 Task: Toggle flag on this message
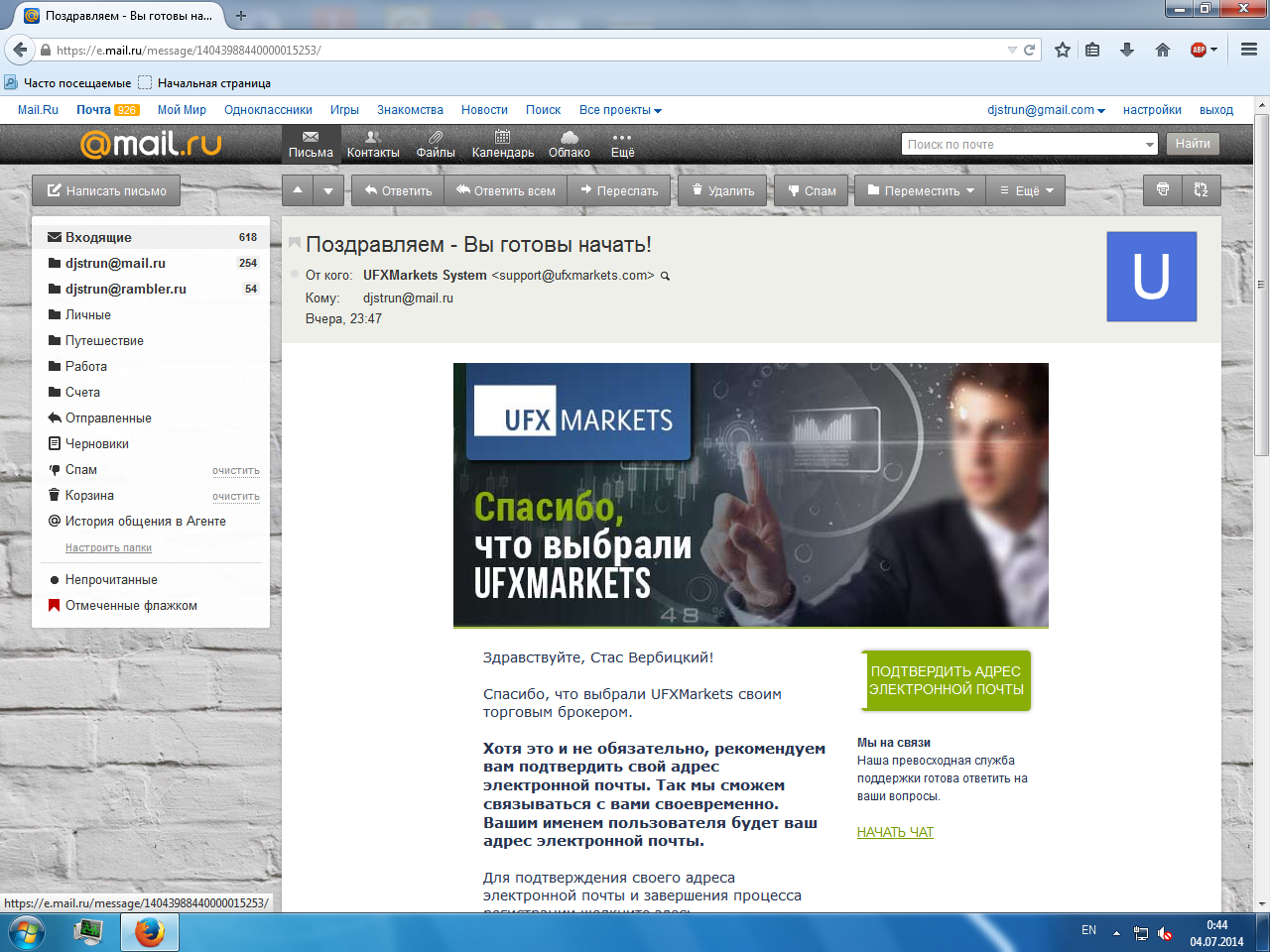(x=295, y=243)
